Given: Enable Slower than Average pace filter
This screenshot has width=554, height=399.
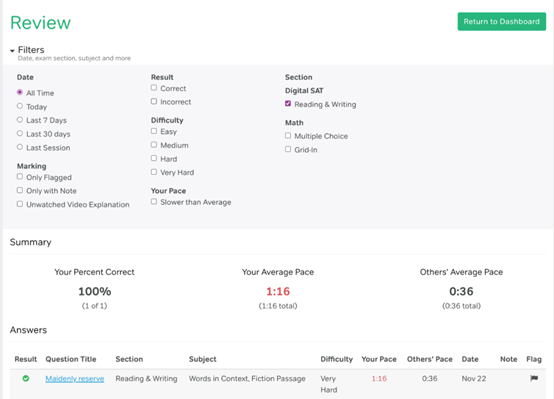Looking at the screenshot, I should pyautogui.click(x=154, y=201).
